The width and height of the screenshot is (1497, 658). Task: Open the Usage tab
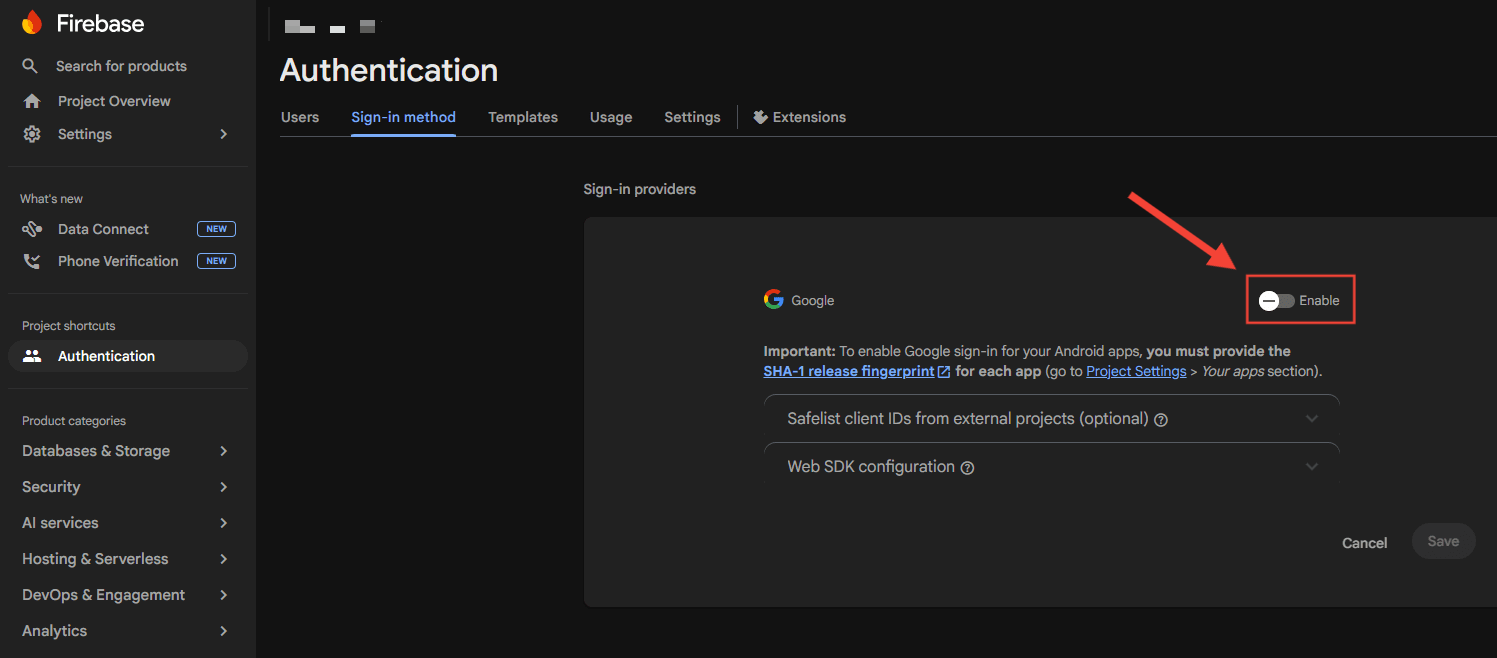coord(611,117)
